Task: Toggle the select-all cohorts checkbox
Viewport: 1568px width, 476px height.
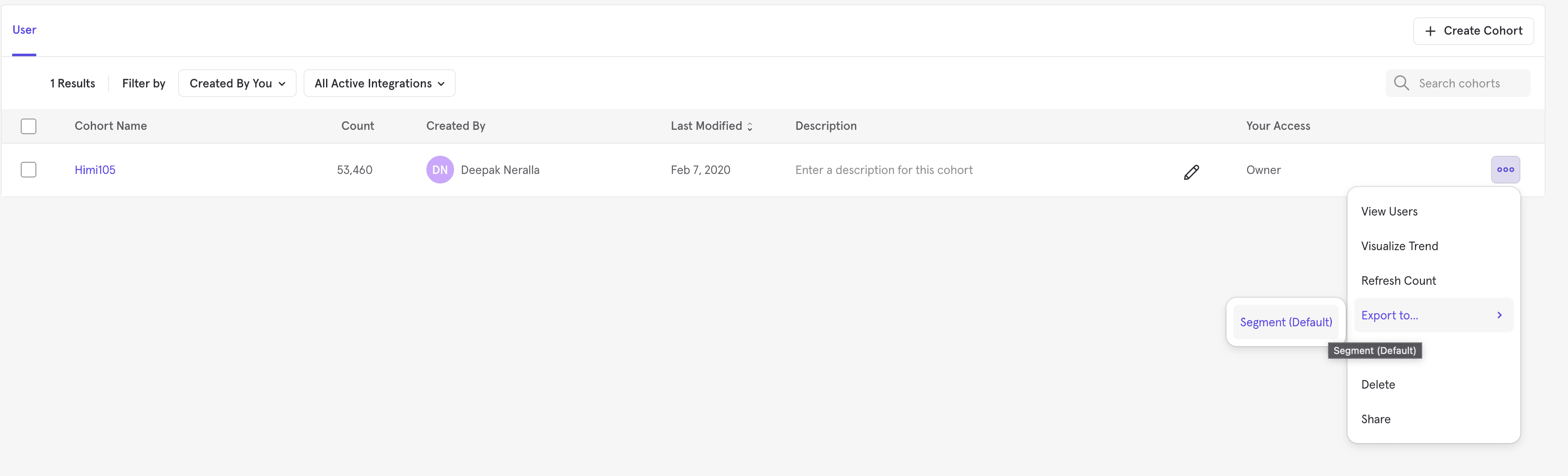Action: coord(29,126)
